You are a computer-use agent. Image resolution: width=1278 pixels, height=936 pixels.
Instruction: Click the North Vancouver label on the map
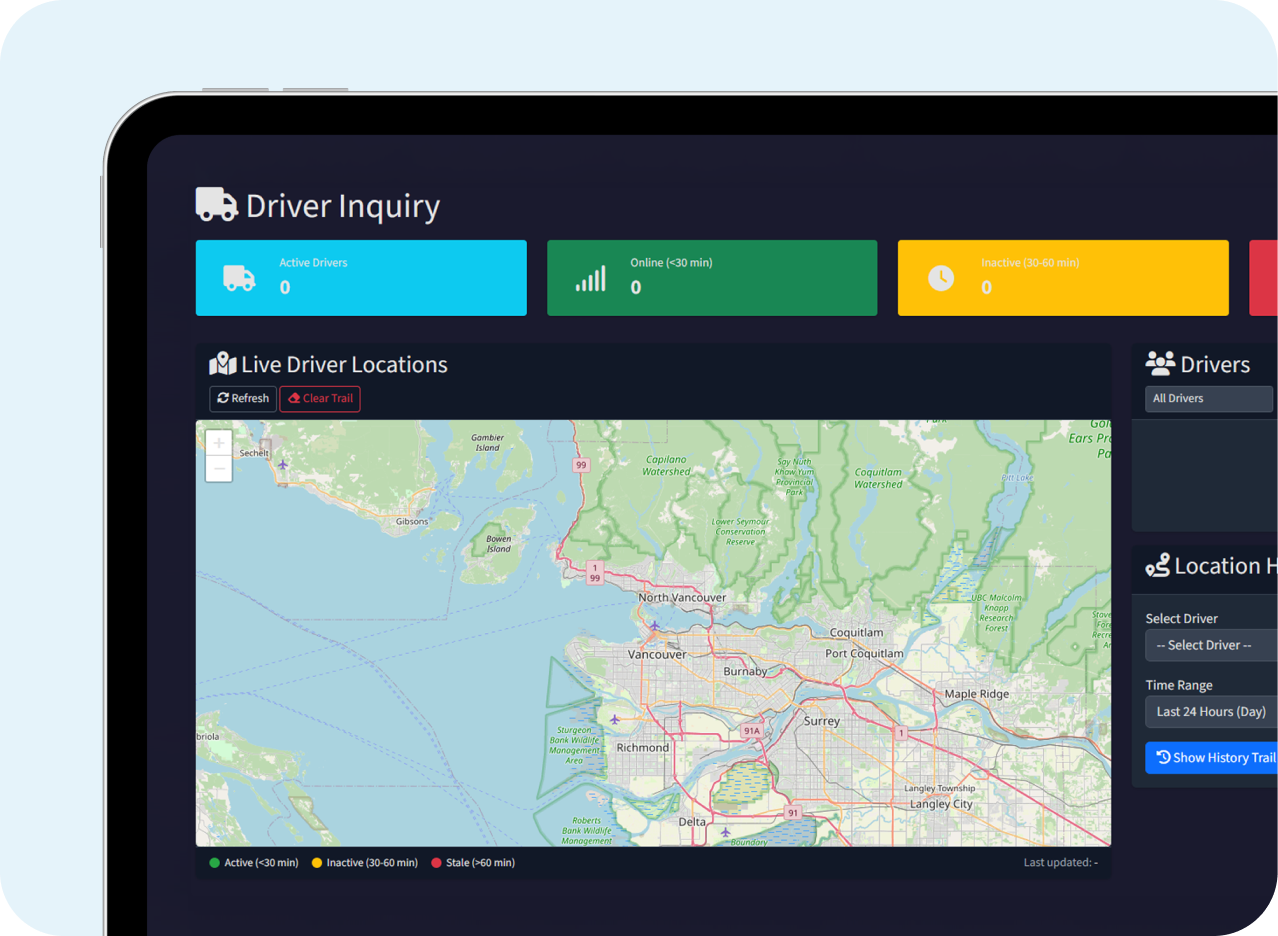[x=682, y=598]
